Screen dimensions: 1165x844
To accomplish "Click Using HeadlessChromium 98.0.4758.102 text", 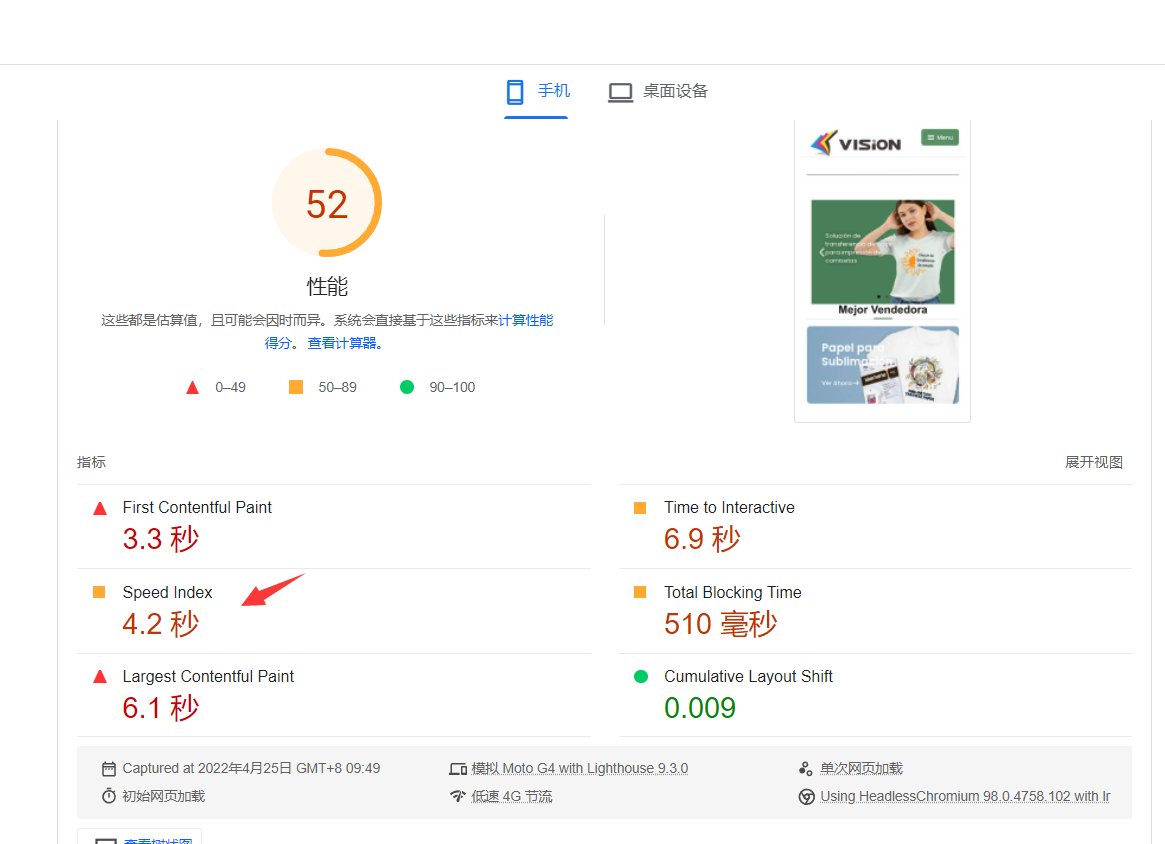I will pos(965,796).
